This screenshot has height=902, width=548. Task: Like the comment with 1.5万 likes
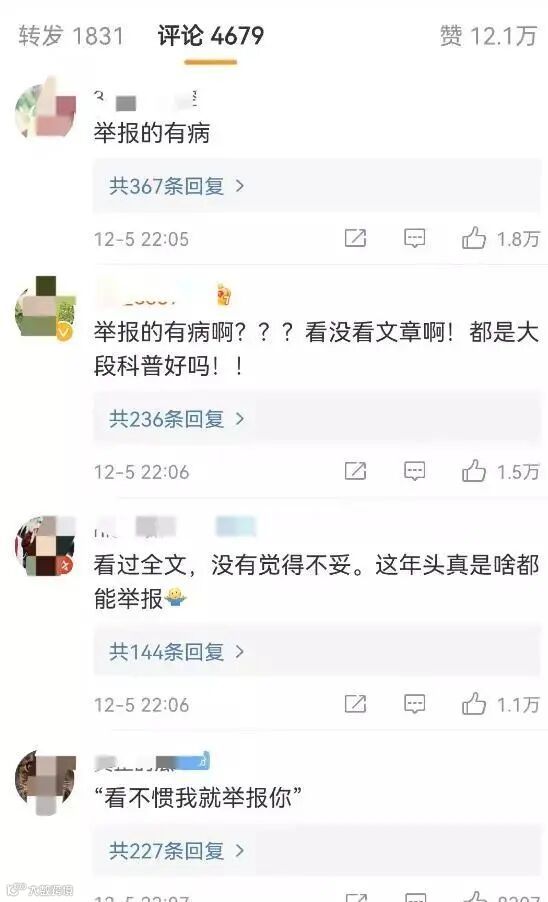point(474,470)
